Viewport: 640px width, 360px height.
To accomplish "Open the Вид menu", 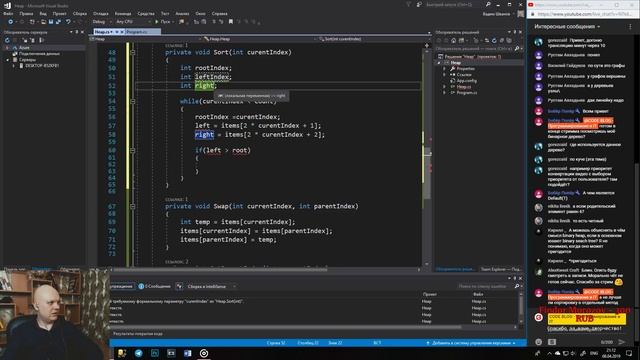I will 43,13.
